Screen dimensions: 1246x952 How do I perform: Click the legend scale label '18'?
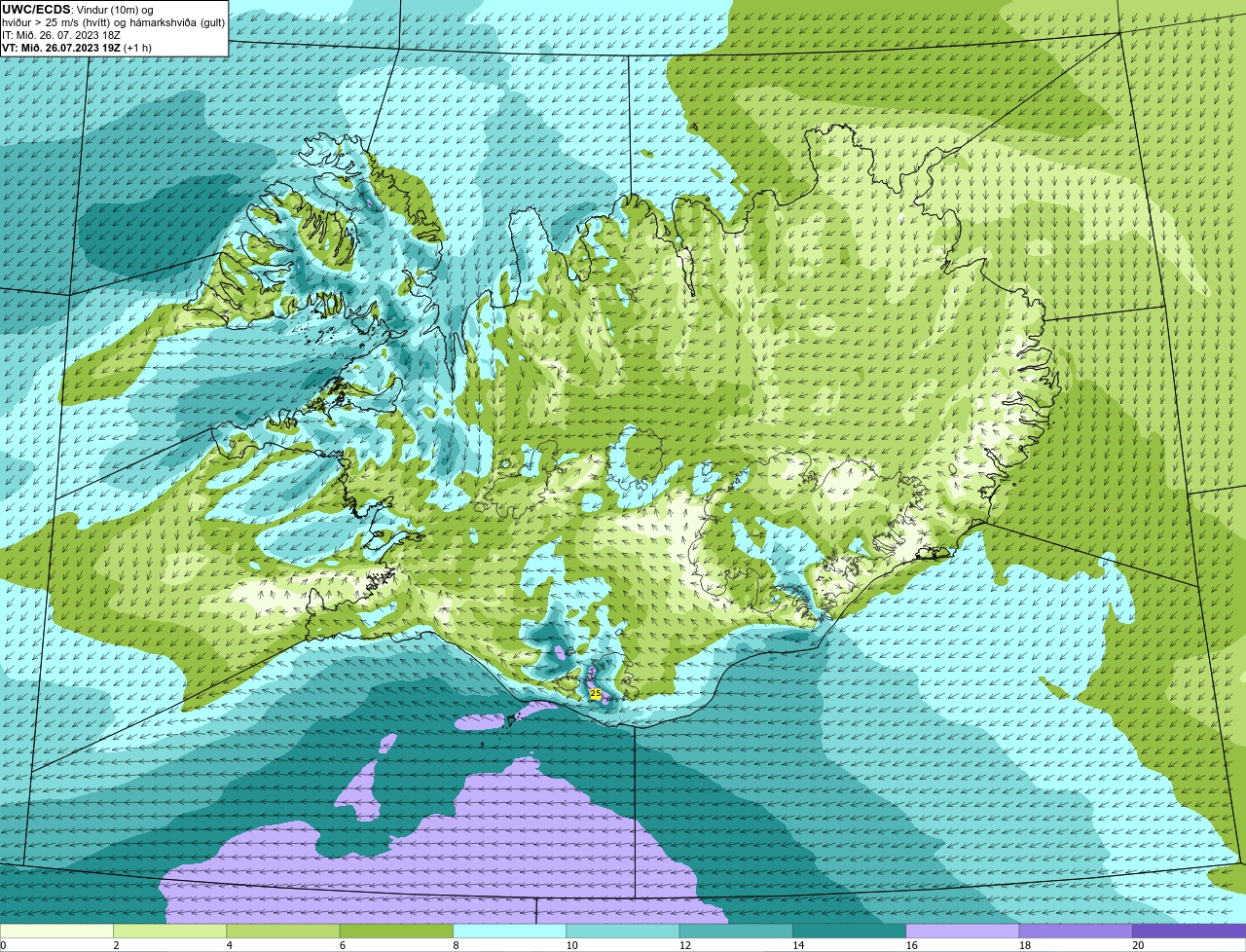(x=1024, y=945)
